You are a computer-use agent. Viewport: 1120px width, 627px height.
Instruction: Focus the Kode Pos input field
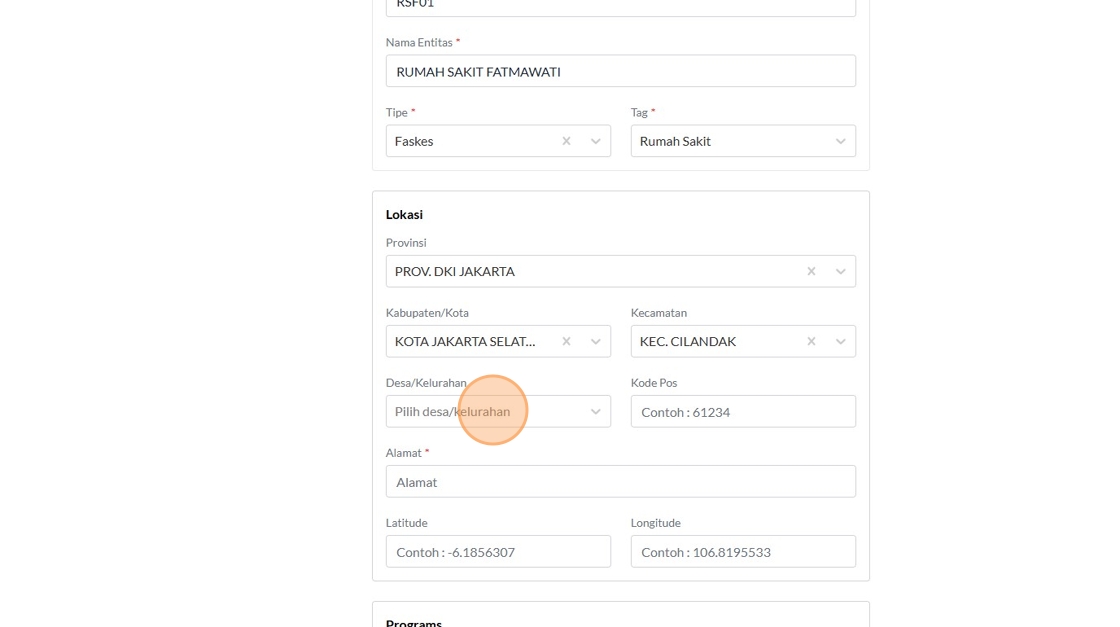tap(742, 411)
